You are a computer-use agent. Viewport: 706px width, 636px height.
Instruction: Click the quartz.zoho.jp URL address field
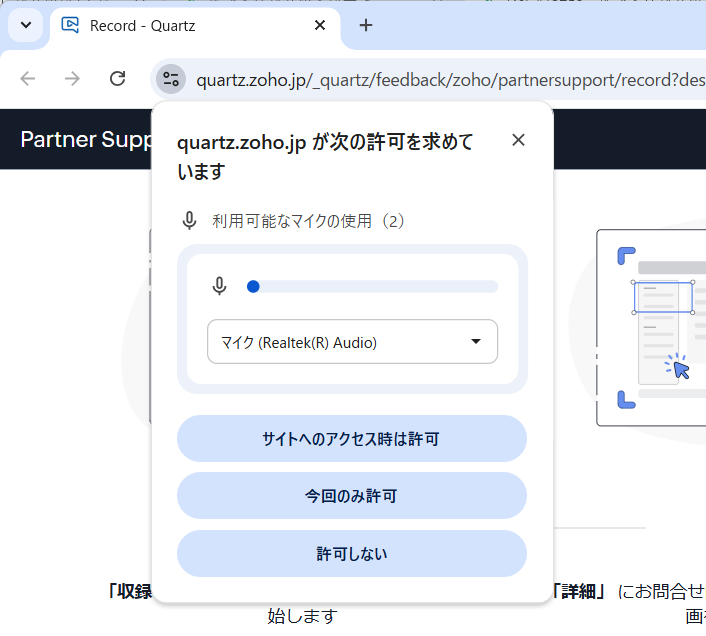click(440, 79)
